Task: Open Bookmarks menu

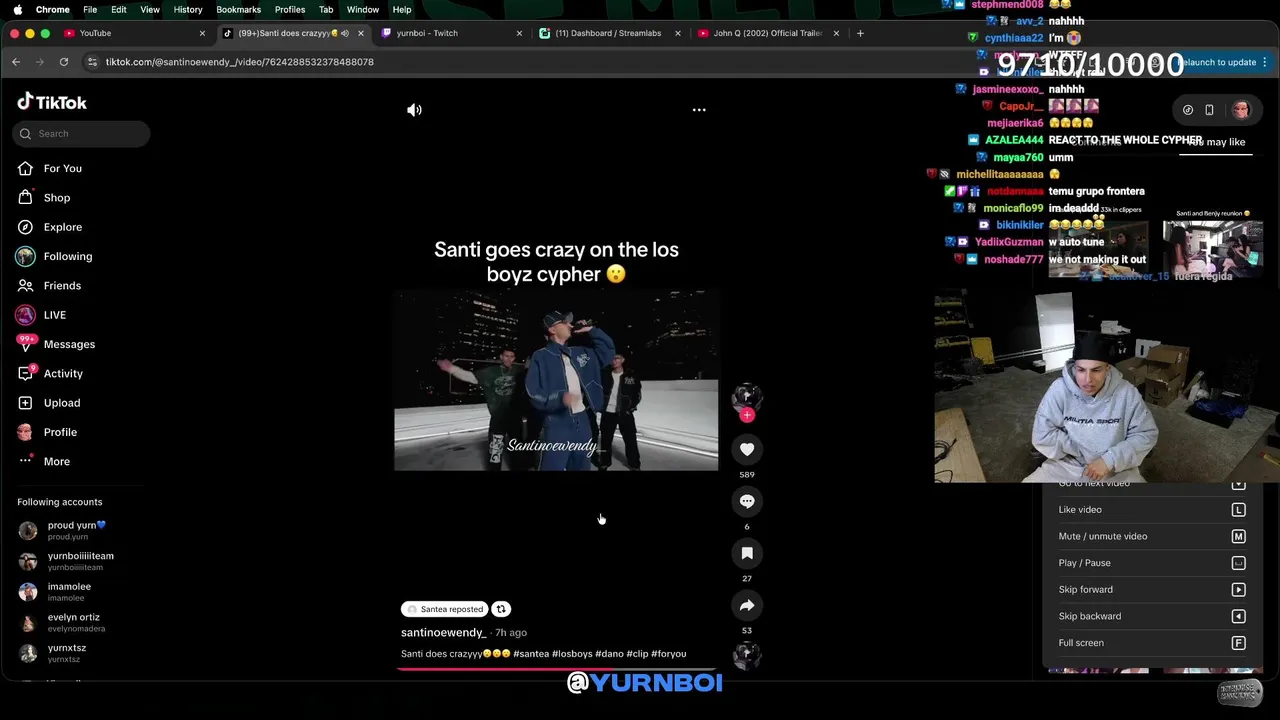Action: [238, 9]
